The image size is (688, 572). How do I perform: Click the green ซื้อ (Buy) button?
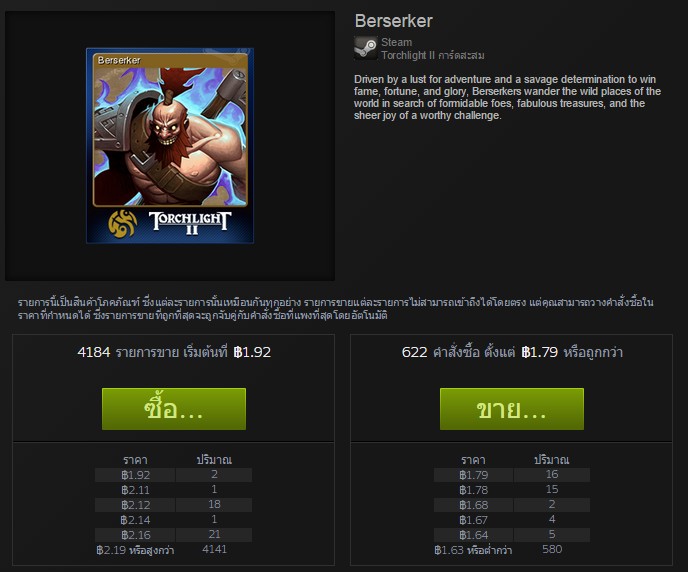(174, 409)
